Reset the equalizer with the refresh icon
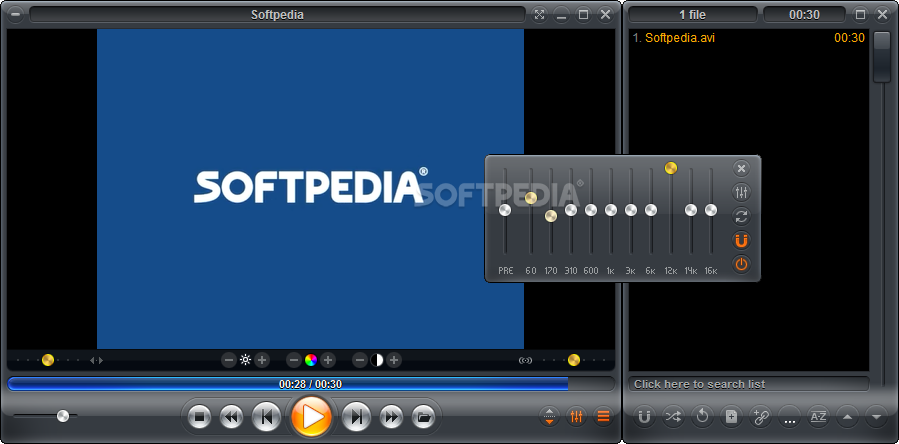The height and width of the screenshot is (444, 899). click(741, 216)
